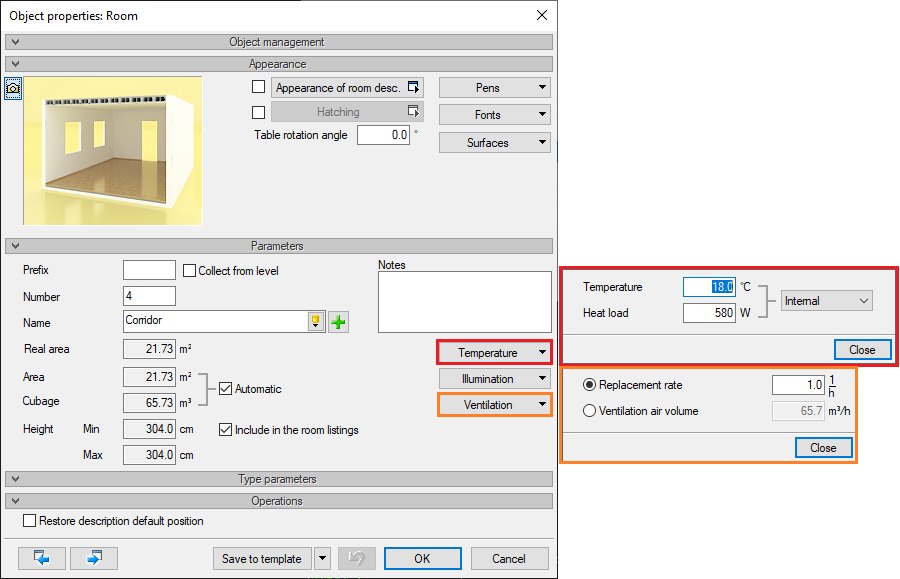Click the Table rotation angle field
900x579 pixels.
[383, 135]
